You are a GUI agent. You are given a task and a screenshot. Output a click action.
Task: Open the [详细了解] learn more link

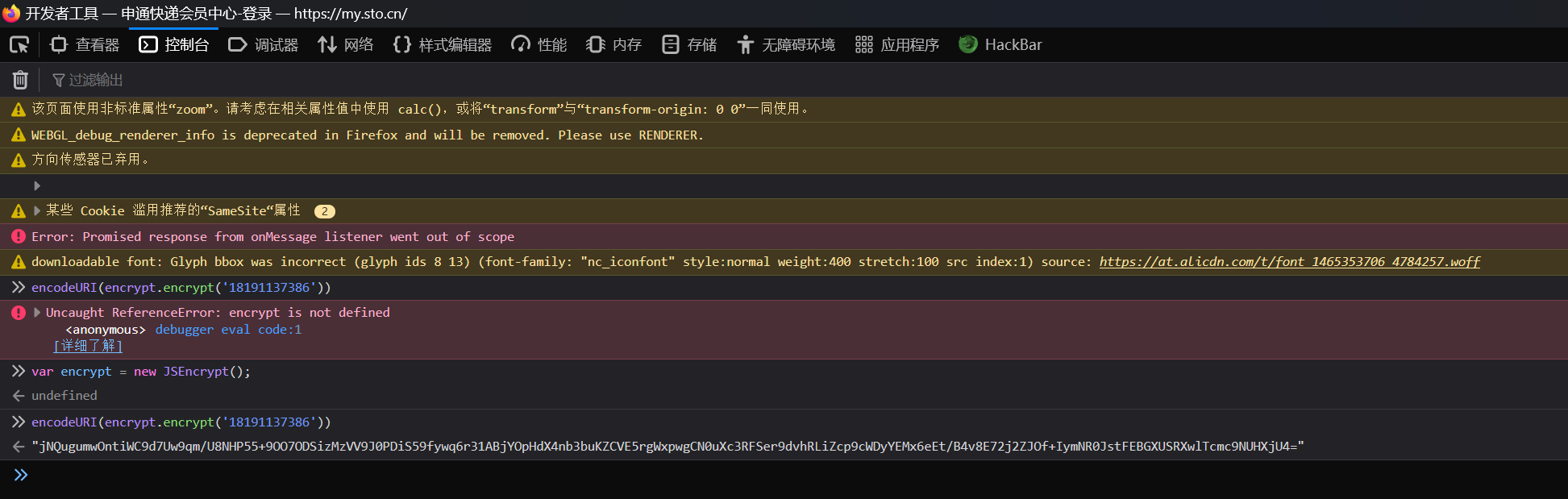tap(88, 346)
